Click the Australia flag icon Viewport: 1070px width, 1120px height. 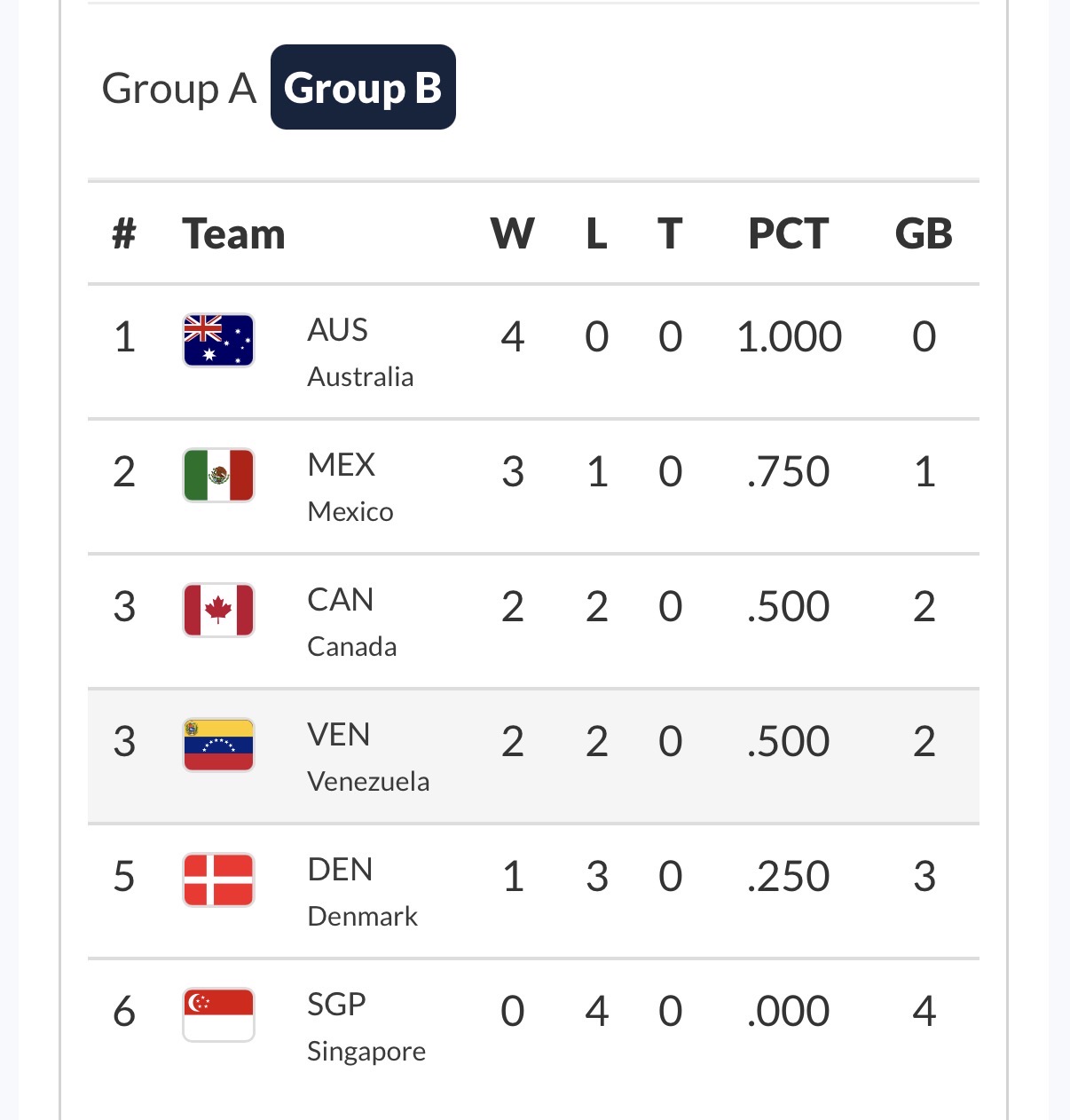pyautogui.click(x=218, y=340)
